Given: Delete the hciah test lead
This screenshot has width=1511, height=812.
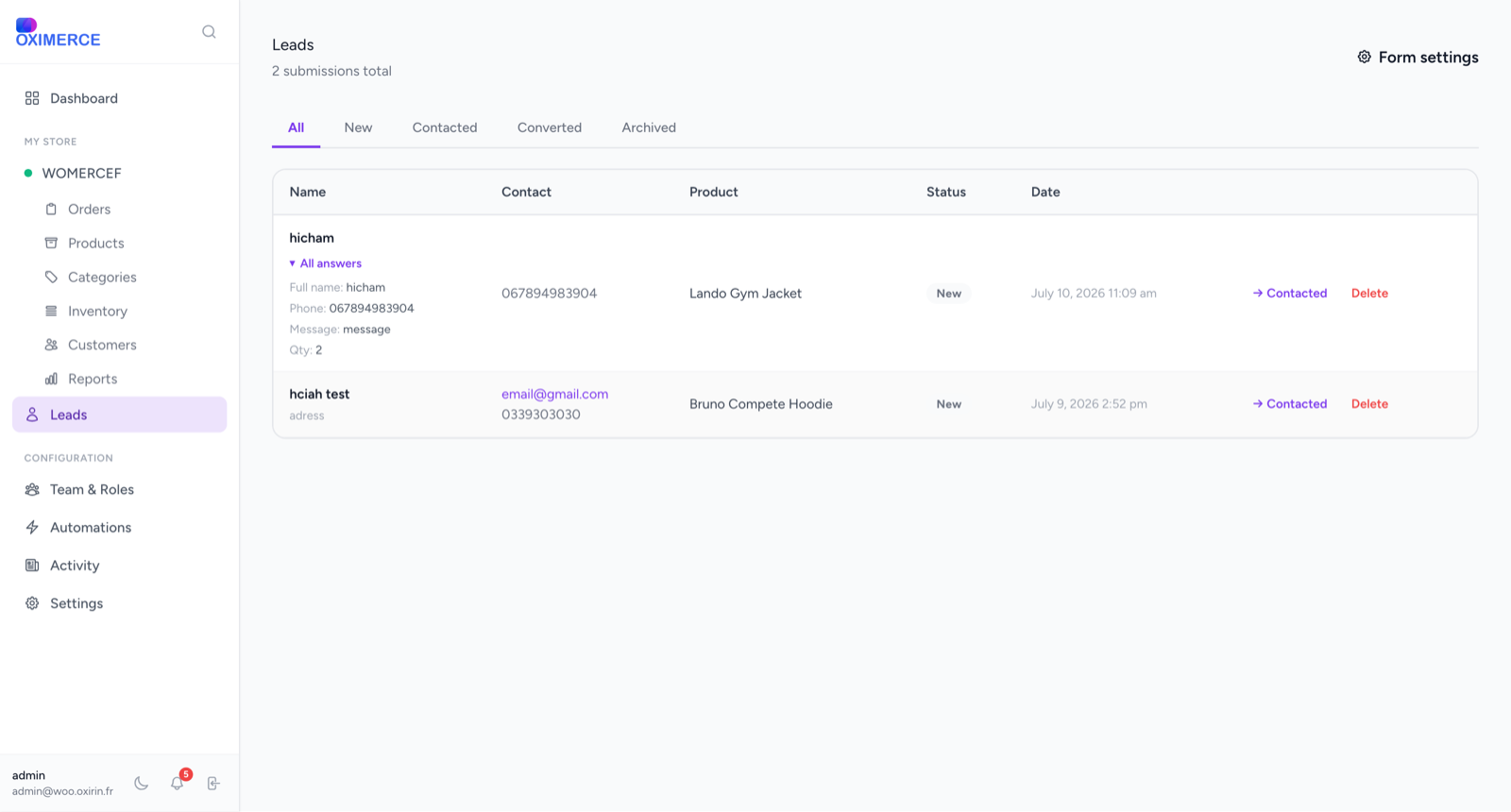Looking at the screenshot, I should (x=1369, y=404).
